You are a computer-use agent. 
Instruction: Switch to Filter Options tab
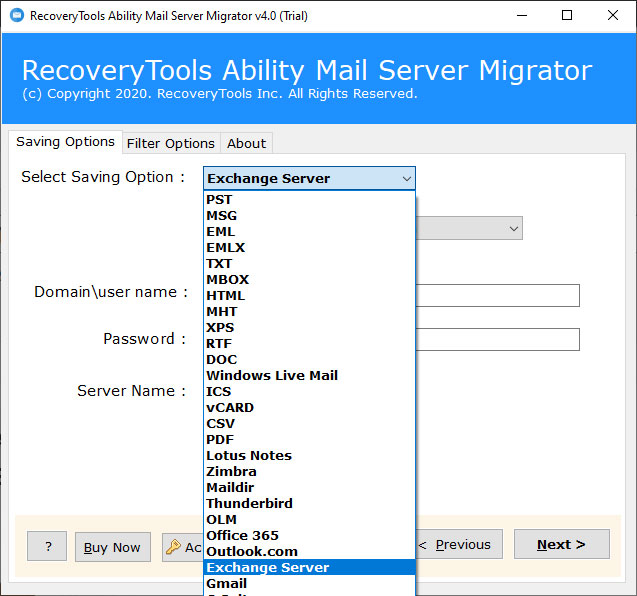(x=170, y=143)
